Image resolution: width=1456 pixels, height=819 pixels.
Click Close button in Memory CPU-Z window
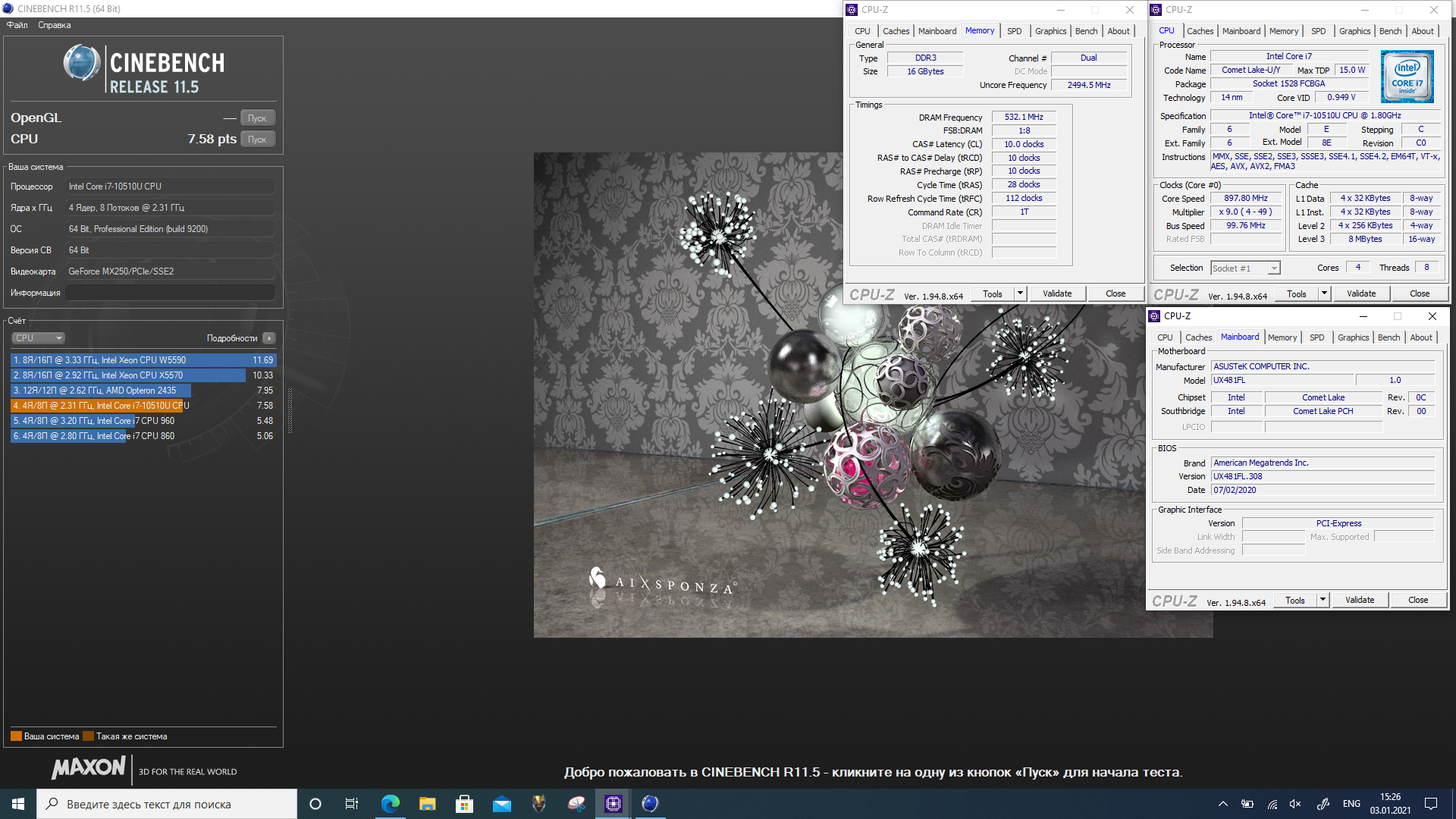1116,293
